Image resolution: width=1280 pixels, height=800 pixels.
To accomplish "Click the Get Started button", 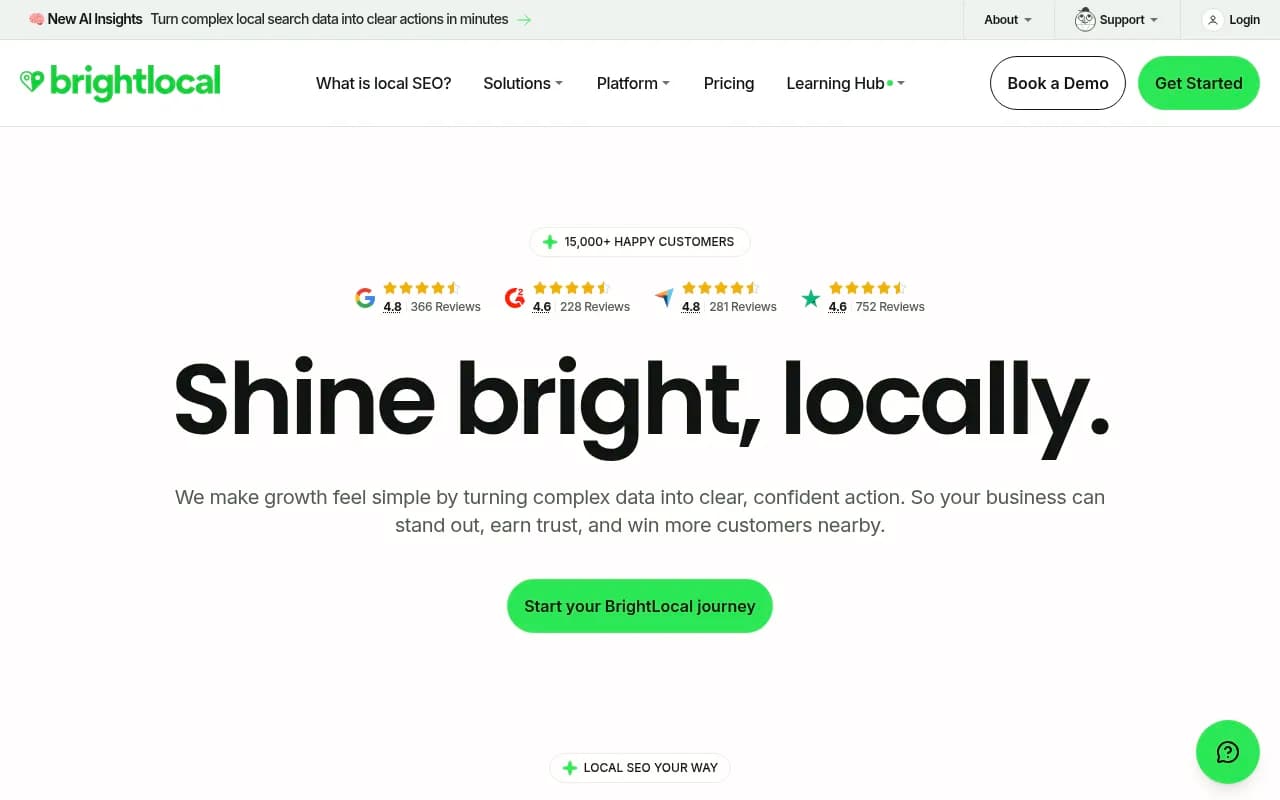I will (x=1198, y=84).
